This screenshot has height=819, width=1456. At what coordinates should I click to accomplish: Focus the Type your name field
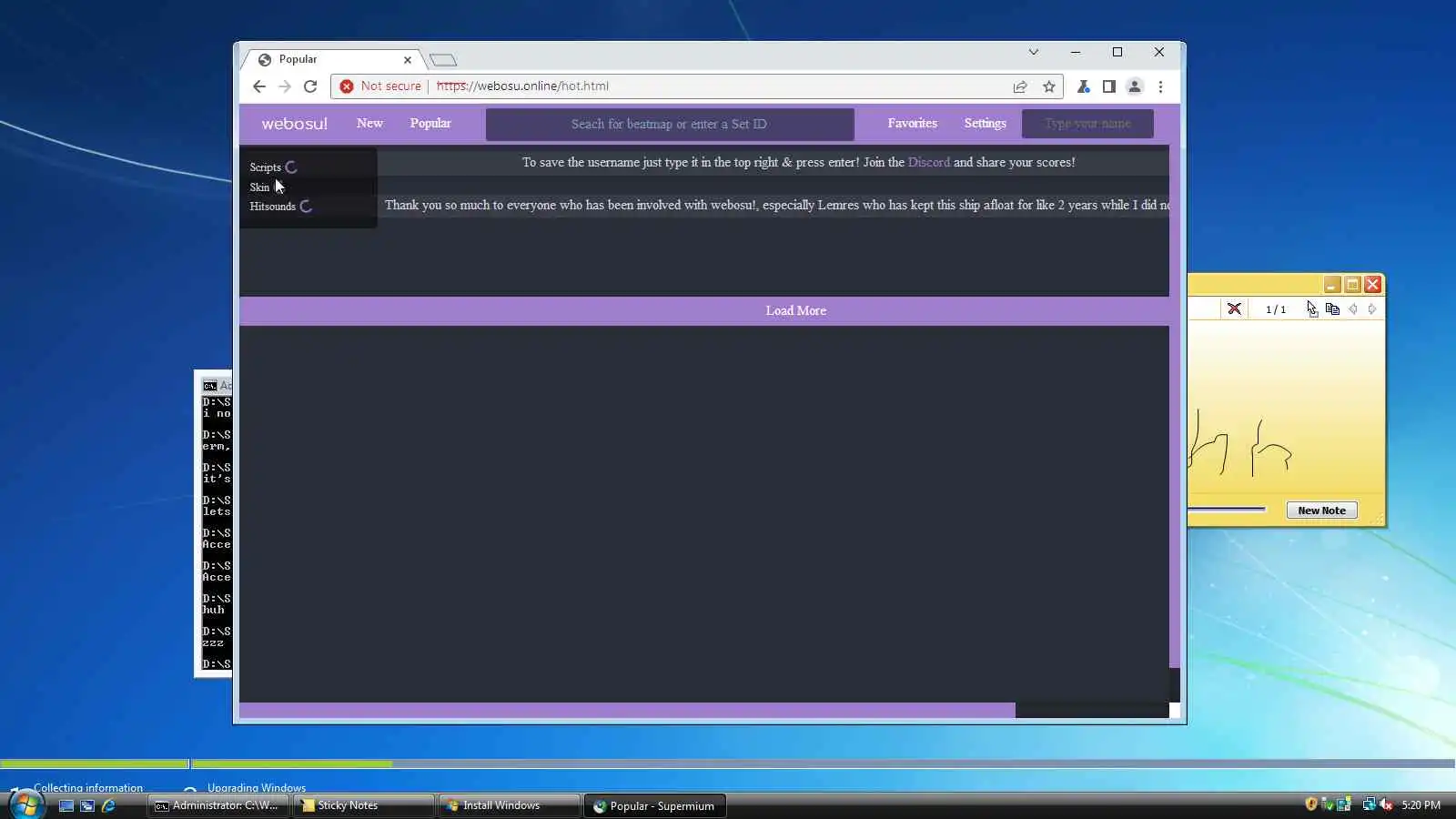[x=1087, y=124]
